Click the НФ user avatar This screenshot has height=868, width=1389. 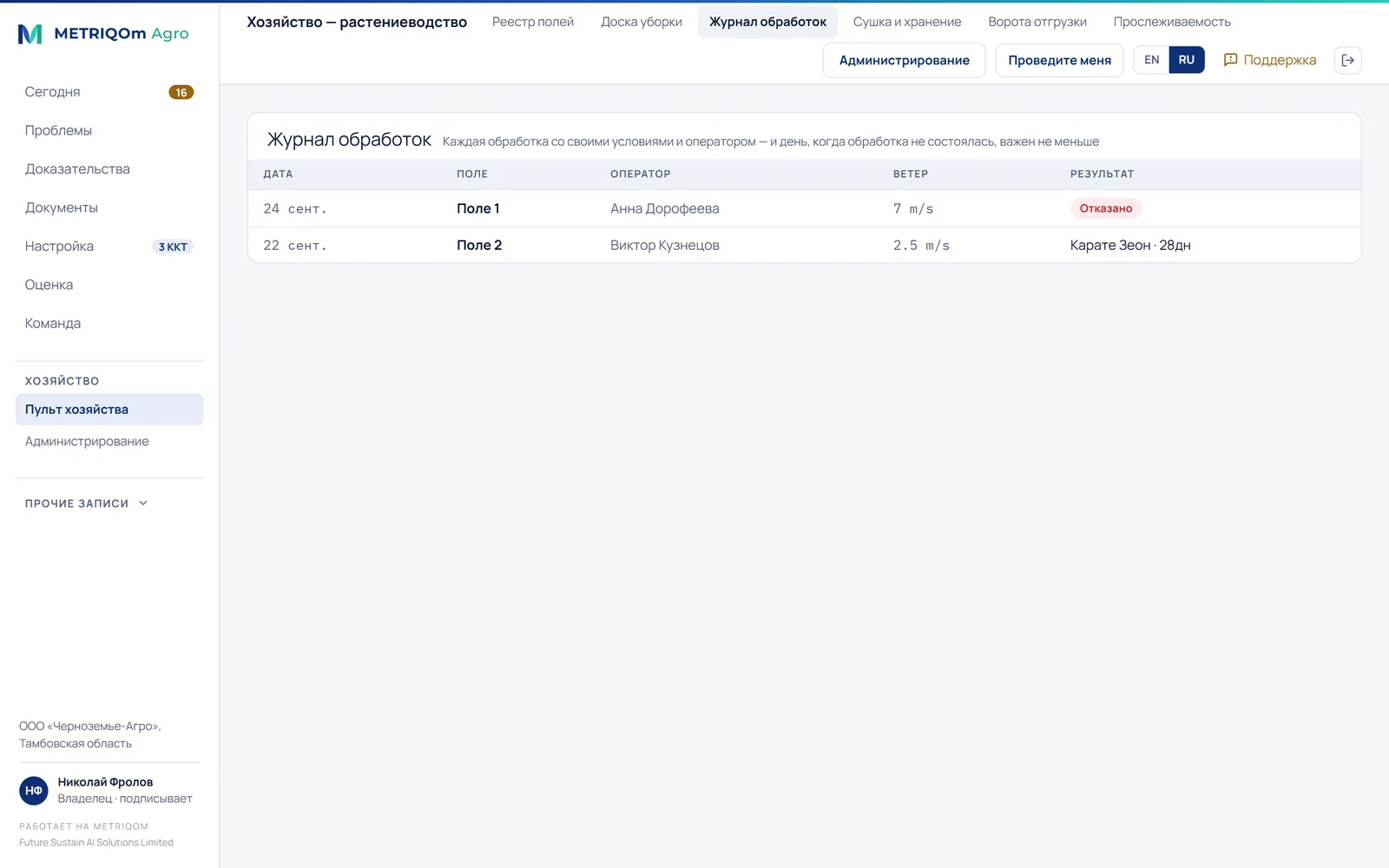[x=34, y=791]
